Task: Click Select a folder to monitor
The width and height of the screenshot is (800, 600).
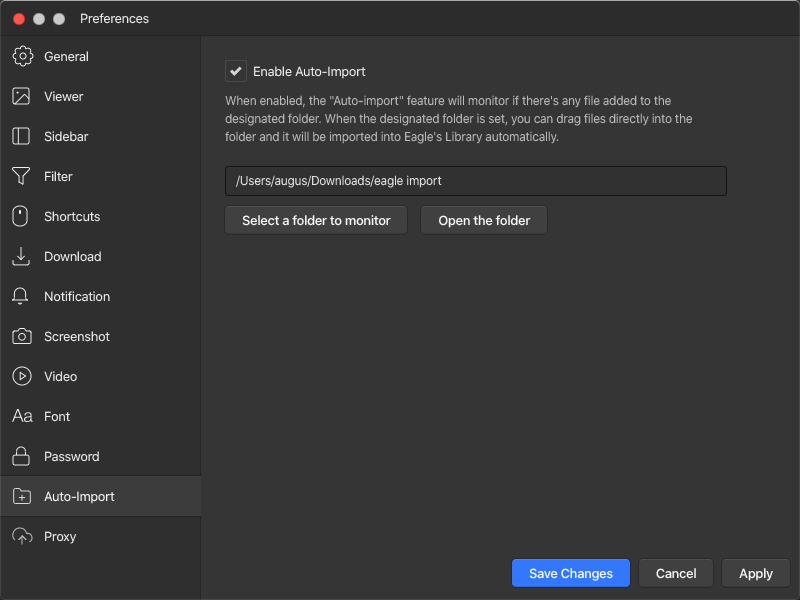Action: [x=316, y=220]
